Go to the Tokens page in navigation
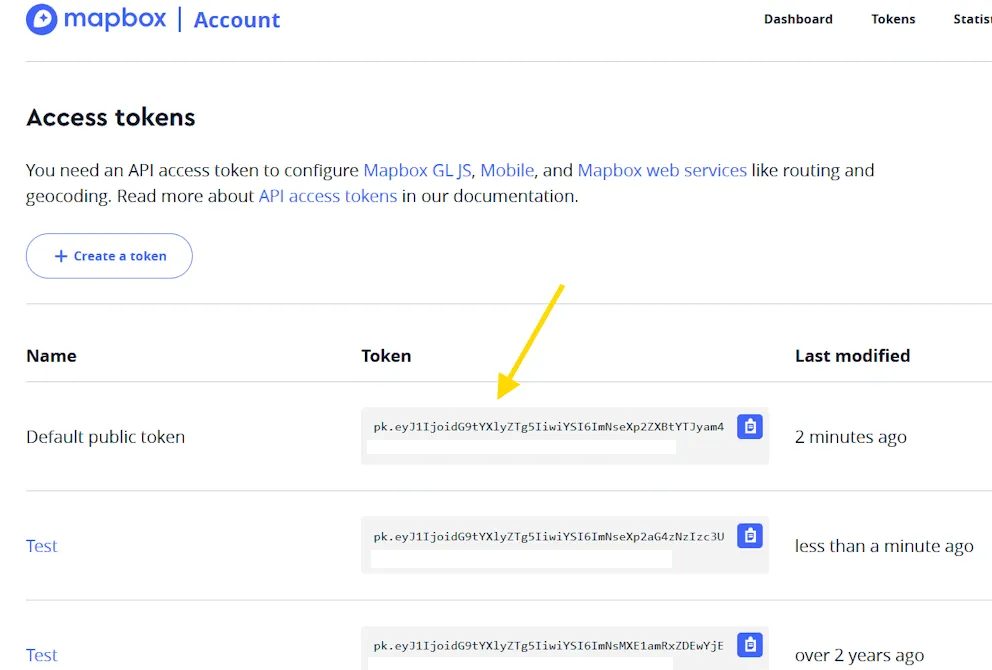992x670 pixels. pyautogui.click(x=893, y=19)
